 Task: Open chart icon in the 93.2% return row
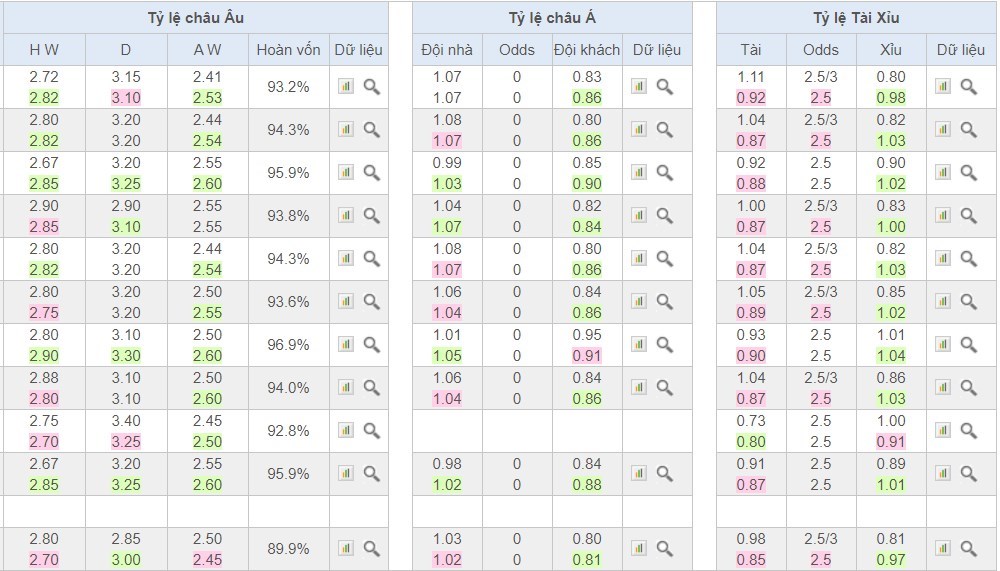[x=346, y=86]
